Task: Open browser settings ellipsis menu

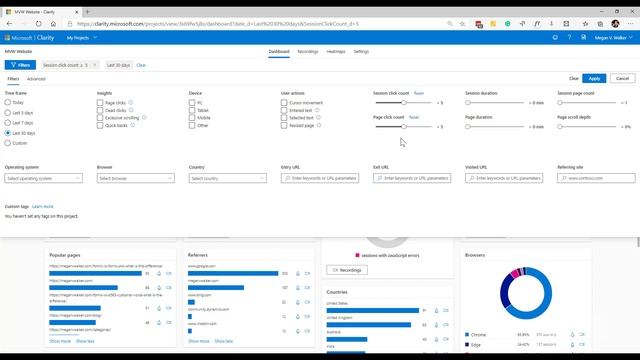Action: [631, 24]
